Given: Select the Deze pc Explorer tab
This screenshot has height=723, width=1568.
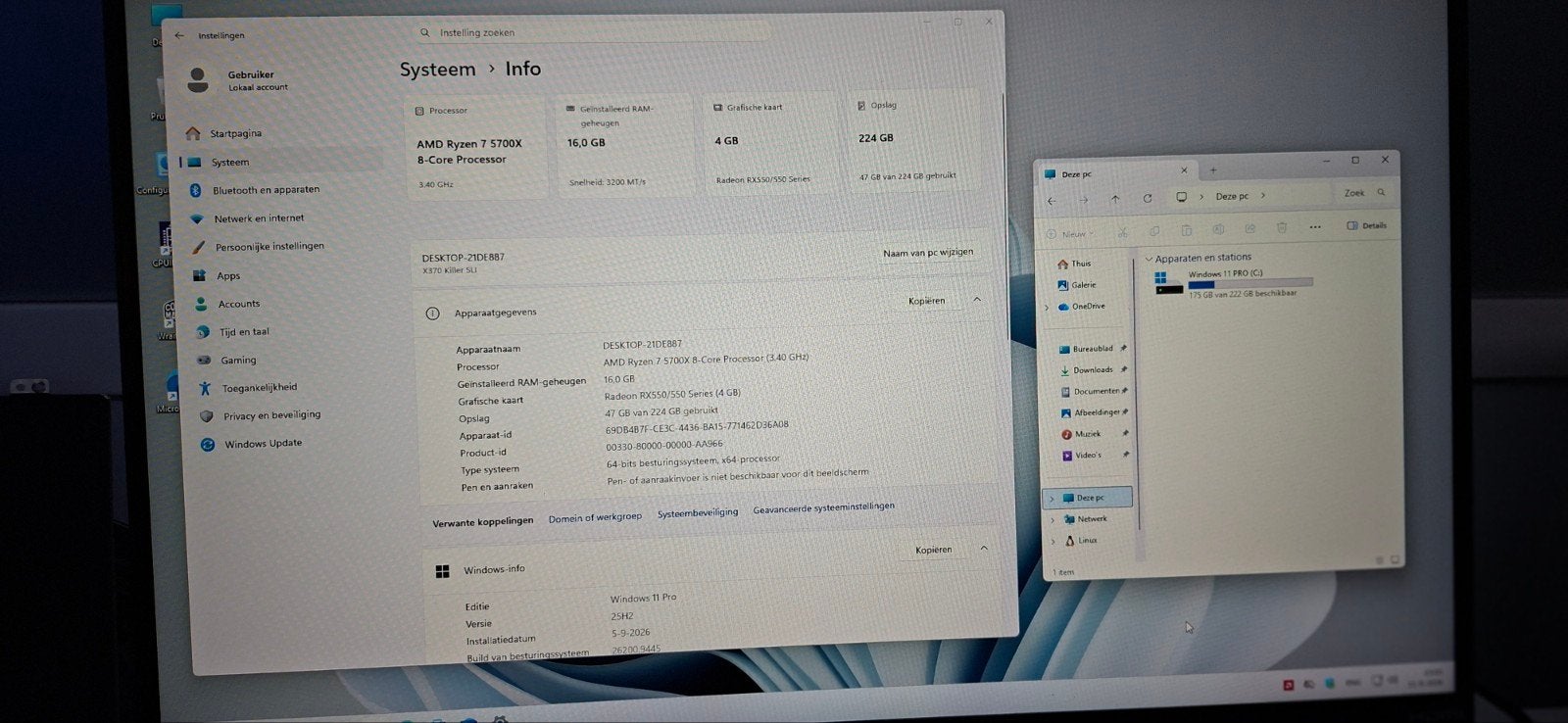Looking at the screenshot, I should (1117, 173).
